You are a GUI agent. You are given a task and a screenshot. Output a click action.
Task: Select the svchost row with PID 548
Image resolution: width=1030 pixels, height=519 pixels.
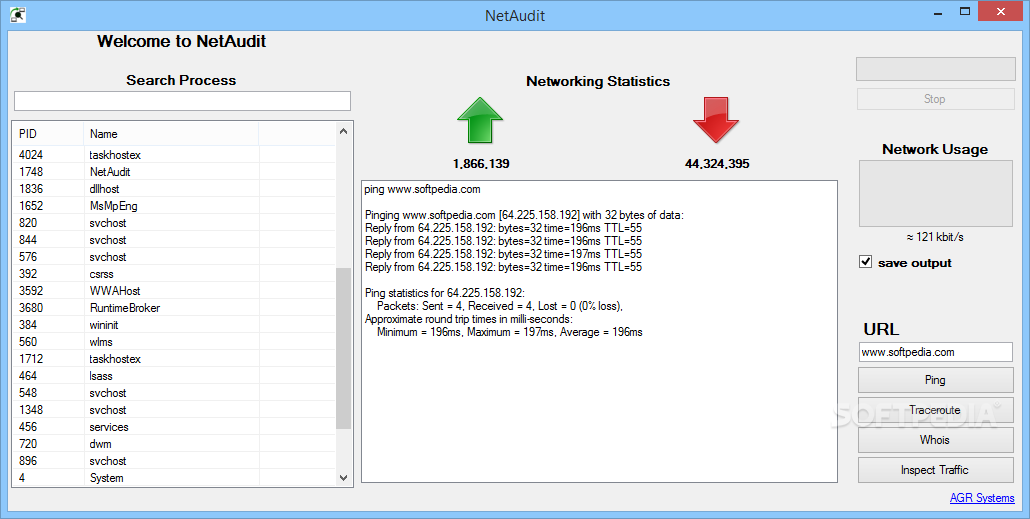(174, 394)
